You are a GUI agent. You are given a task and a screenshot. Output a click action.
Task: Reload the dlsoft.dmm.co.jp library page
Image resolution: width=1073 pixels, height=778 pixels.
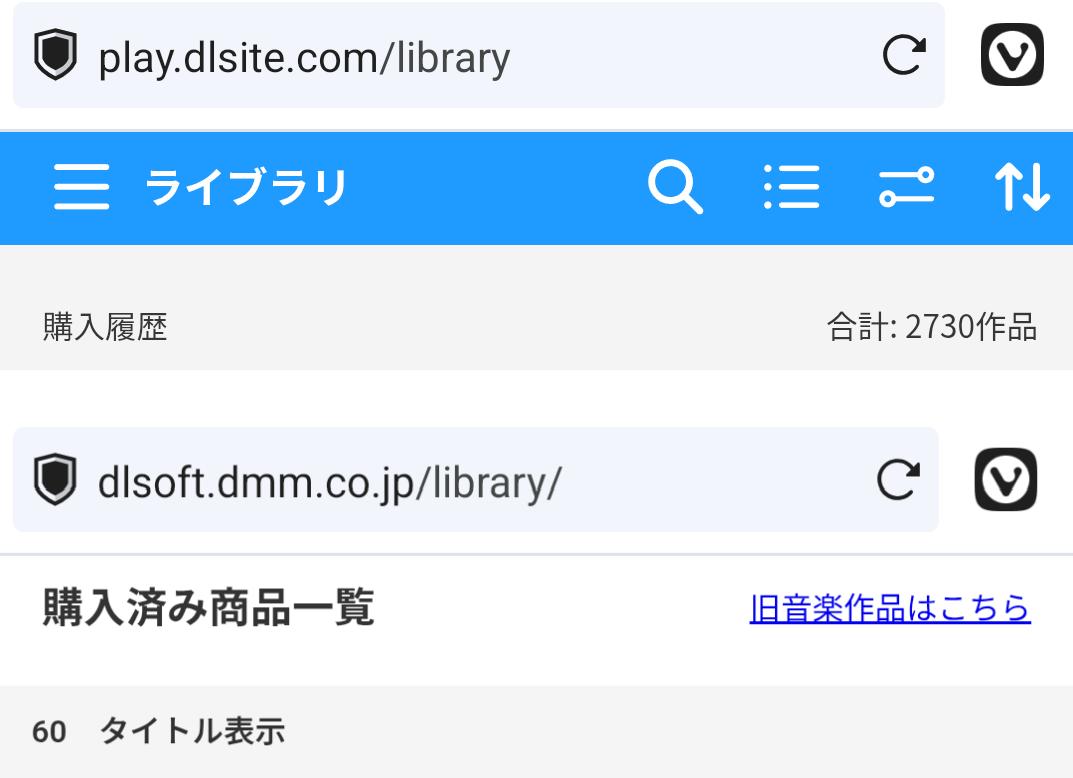click(x=898, y=480)
